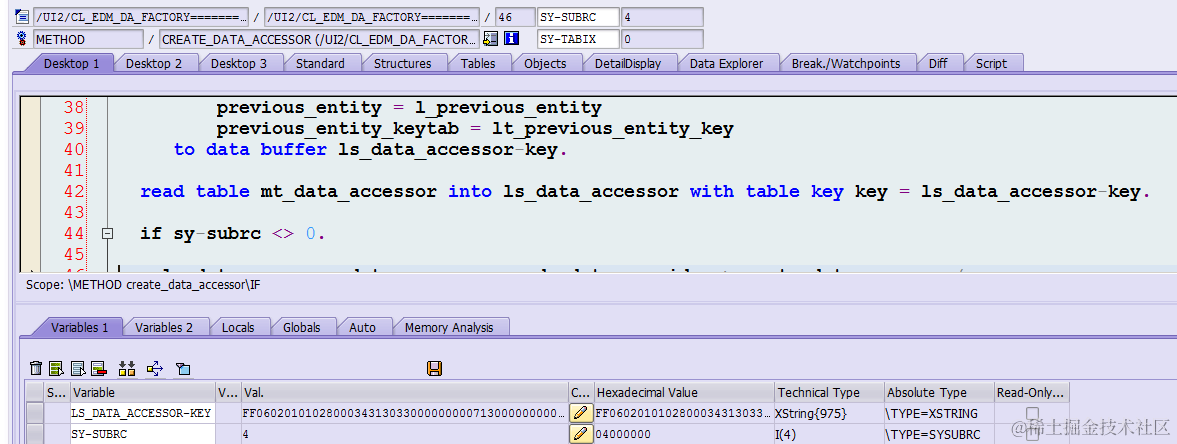Click the Technical Type column header

coord(829,392)
